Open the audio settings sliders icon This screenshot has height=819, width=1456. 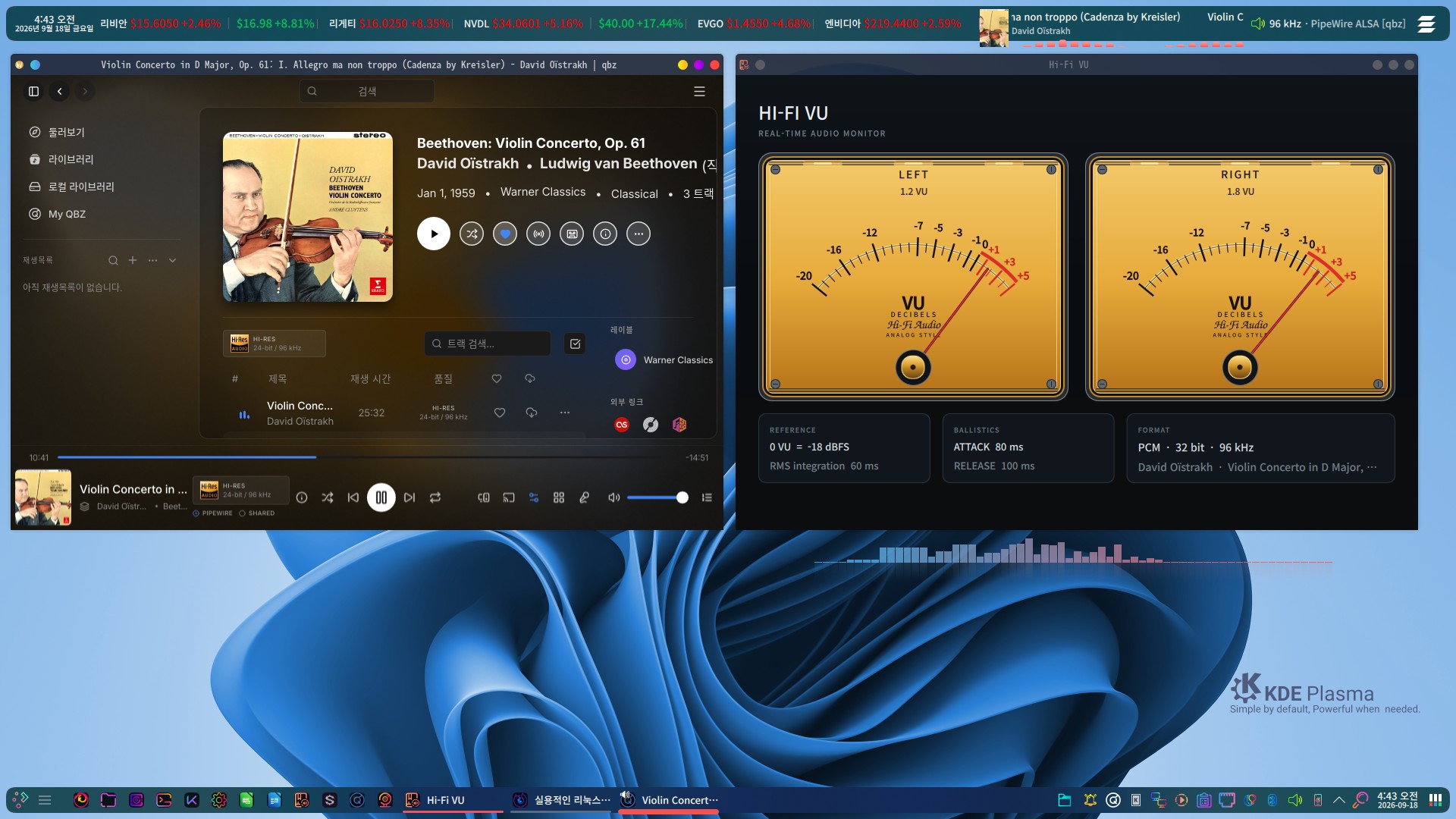[534, 497]
